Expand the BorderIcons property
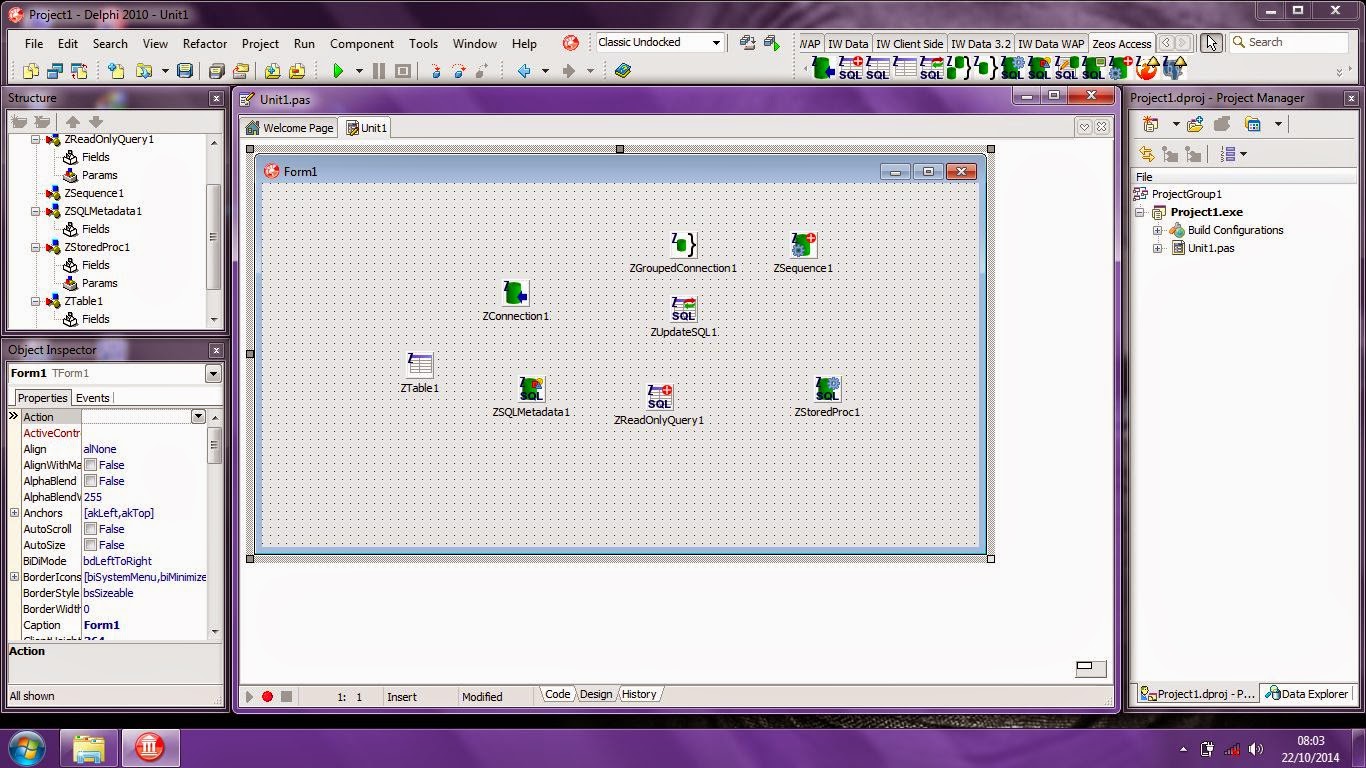Screen dimensions: 1366x768 point(15,577)
